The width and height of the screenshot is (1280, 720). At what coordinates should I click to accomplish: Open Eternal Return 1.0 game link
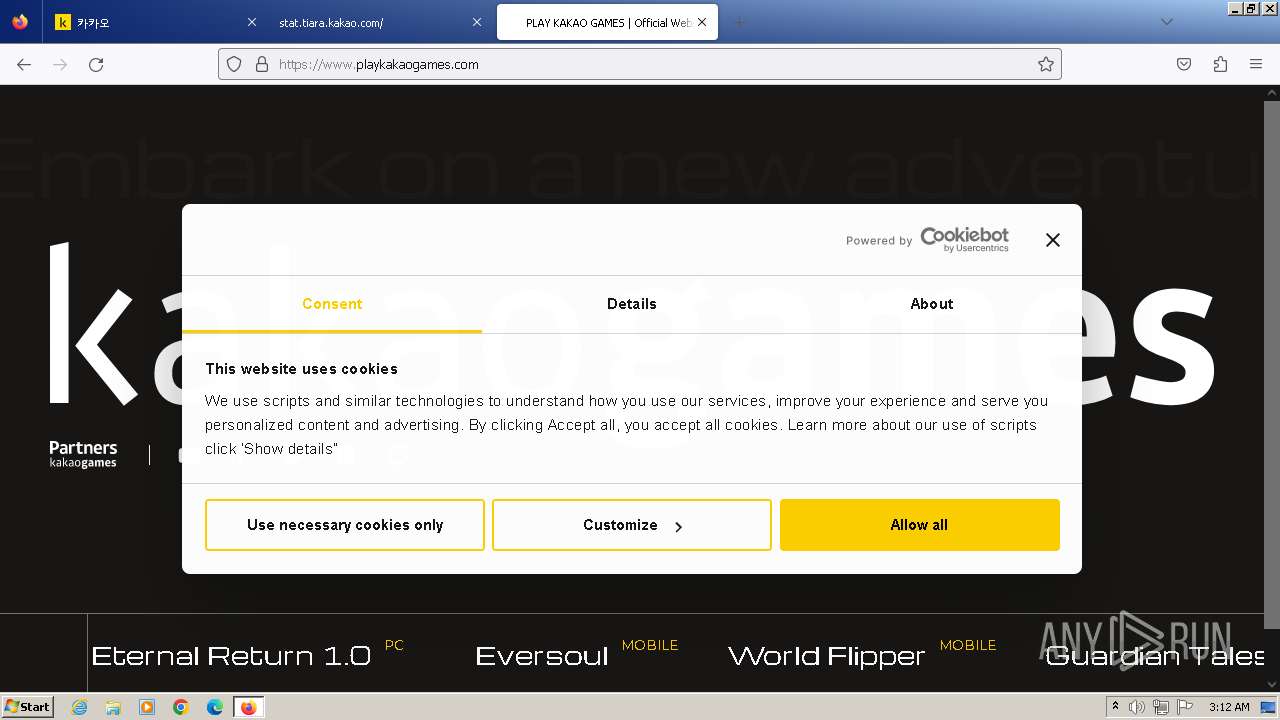pyautogui.click(x=231, y=656)
